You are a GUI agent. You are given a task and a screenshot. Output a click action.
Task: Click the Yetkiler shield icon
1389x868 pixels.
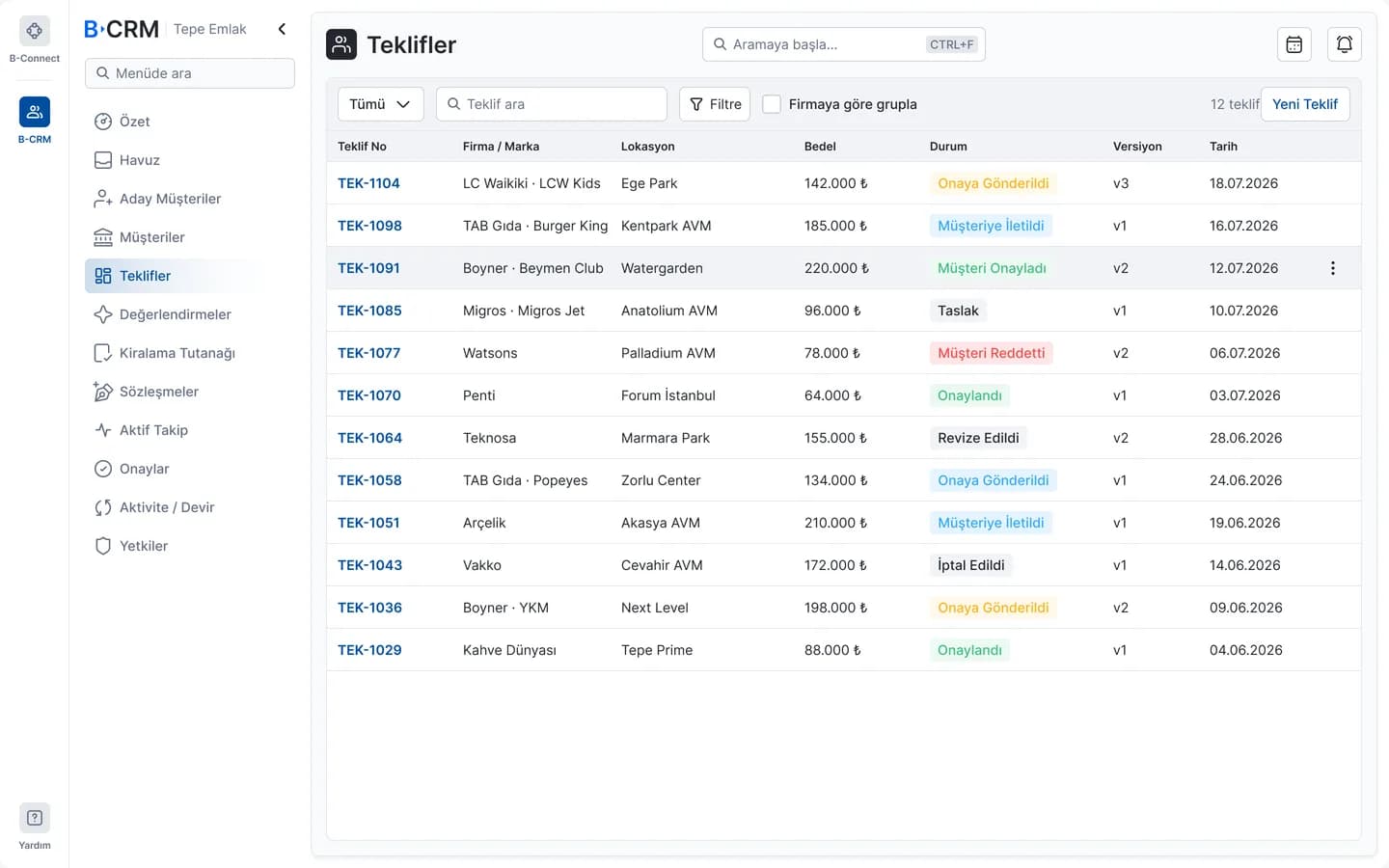click(103, 546)
